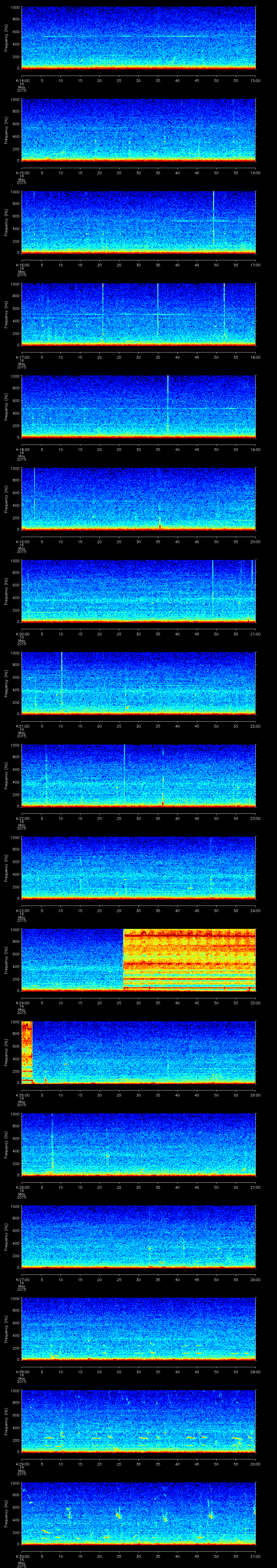Click the 28:00 end time label
The height and width of the screenshot is (1568, 277).
pyautogui.click(x=256, y=1279)
